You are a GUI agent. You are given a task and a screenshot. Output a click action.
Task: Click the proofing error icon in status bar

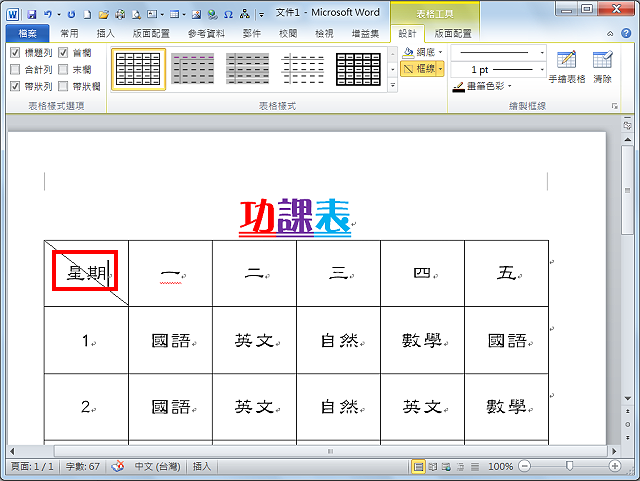point(118,466)
